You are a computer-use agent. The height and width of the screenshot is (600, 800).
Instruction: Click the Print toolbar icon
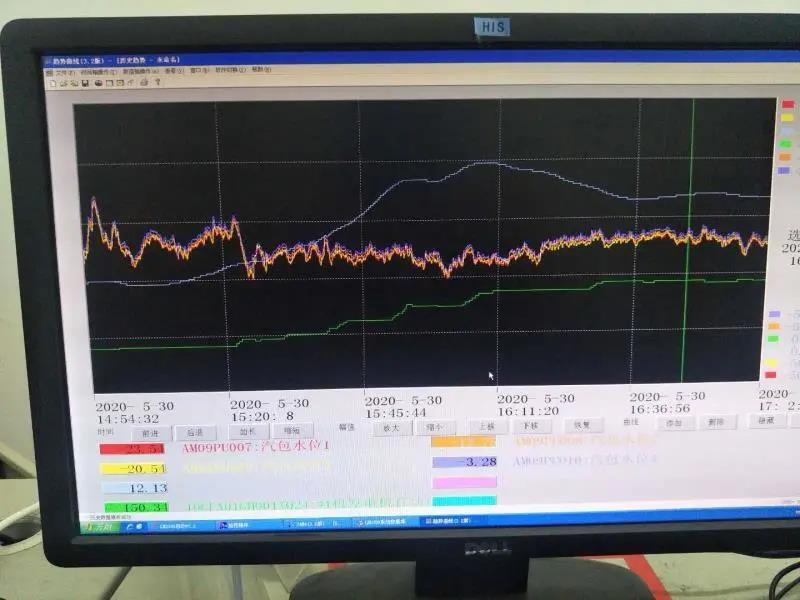144,82
